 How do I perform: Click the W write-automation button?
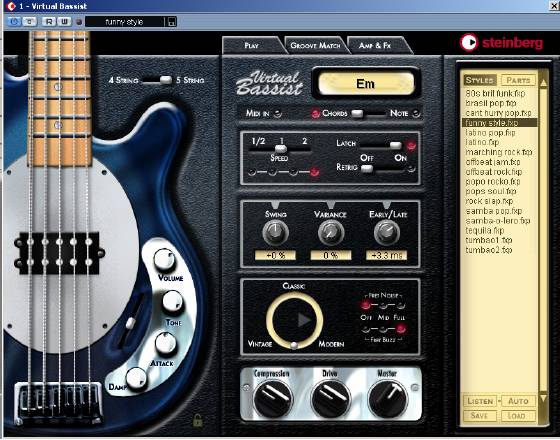pos(64,21)
